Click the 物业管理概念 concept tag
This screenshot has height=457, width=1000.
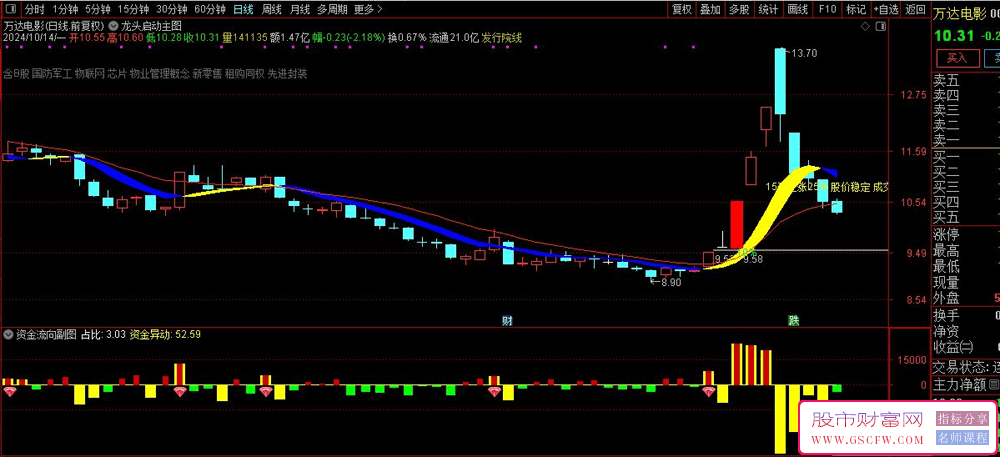pyautogui.click(x=160, y=73)
